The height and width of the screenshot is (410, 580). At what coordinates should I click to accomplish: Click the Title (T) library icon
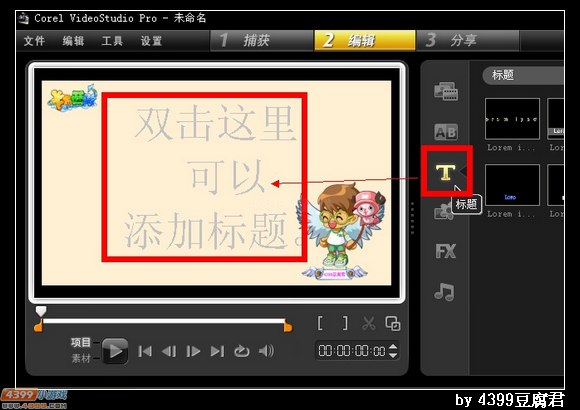click(x=446, y=172)
